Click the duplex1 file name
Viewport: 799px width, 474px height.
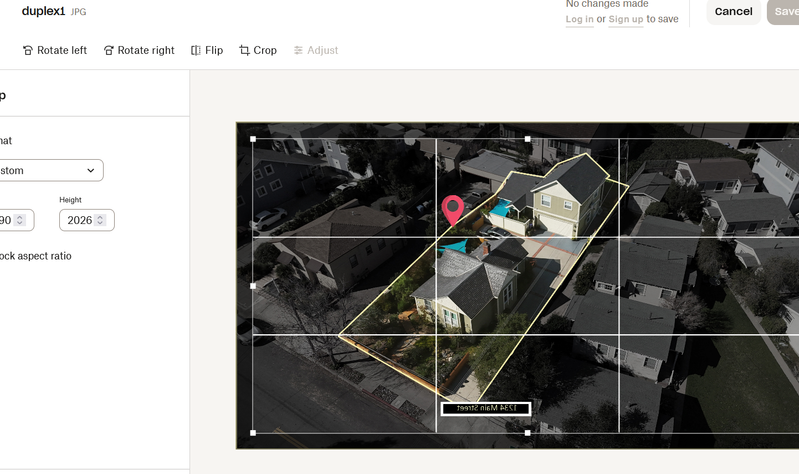(43, 11)
